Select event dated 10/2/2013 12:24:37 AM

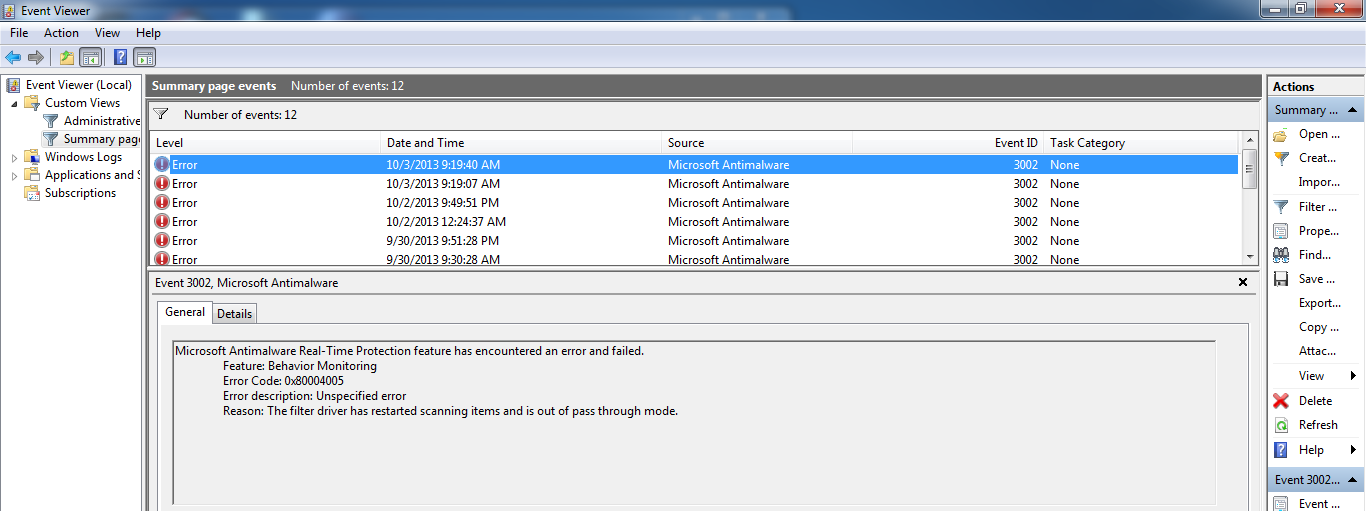point(694,221)
